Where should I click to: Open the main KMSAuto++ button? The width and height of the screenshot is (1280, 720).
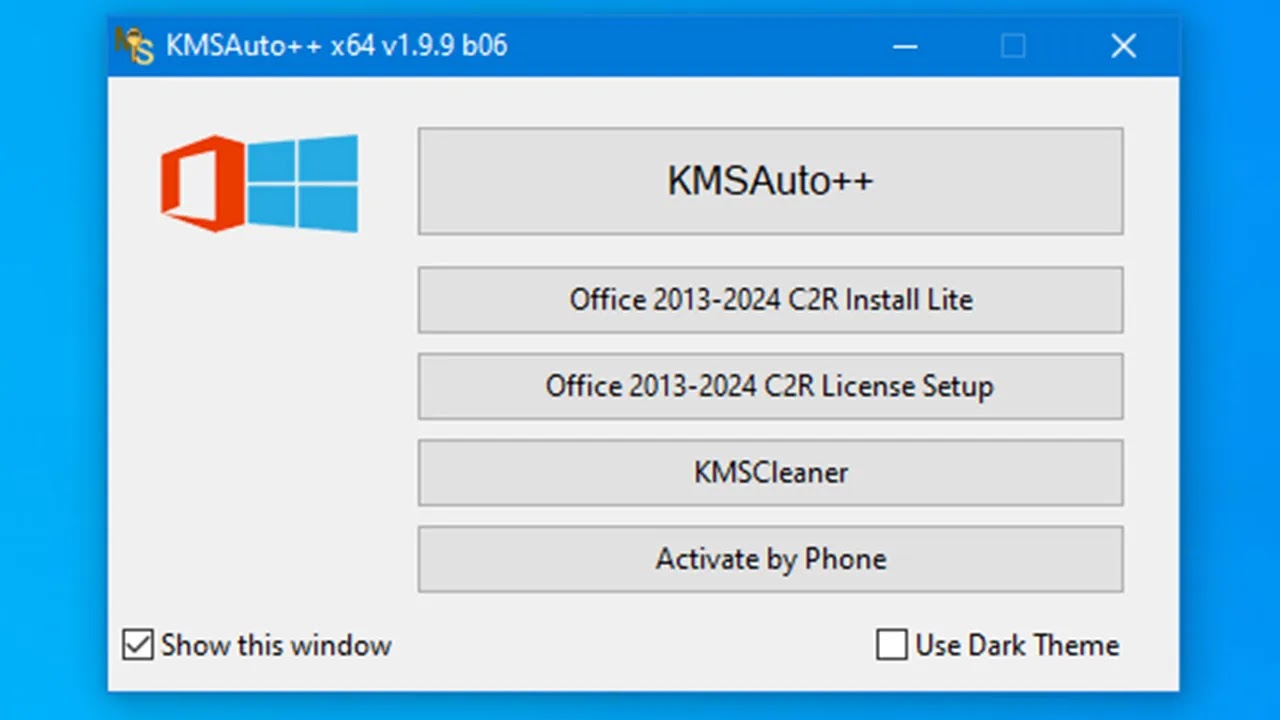[x=770, y=181]
